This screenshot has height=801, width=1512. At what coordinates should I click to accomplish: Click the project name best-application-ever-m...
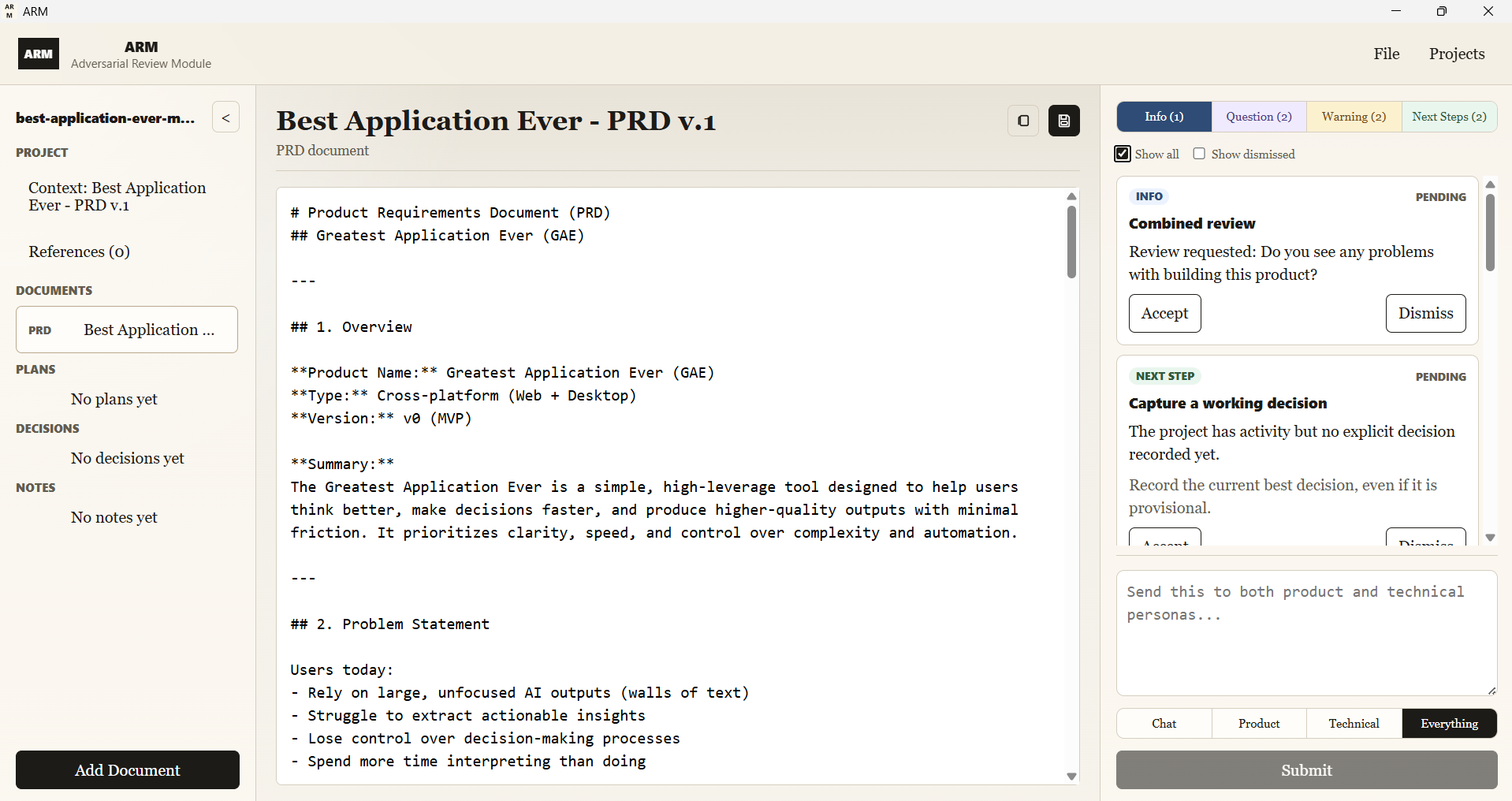(x=106, y=118)
